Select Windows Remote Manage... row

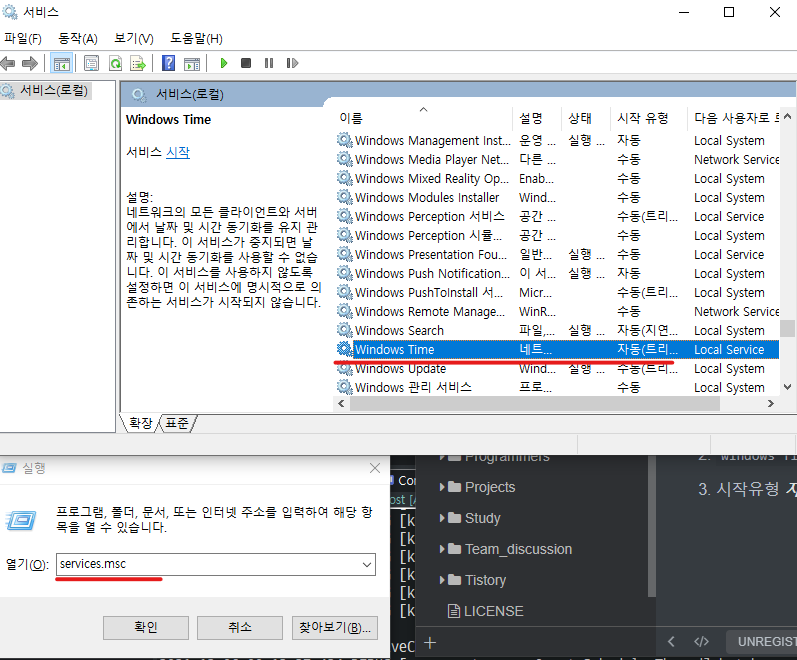tap(558, 311)
